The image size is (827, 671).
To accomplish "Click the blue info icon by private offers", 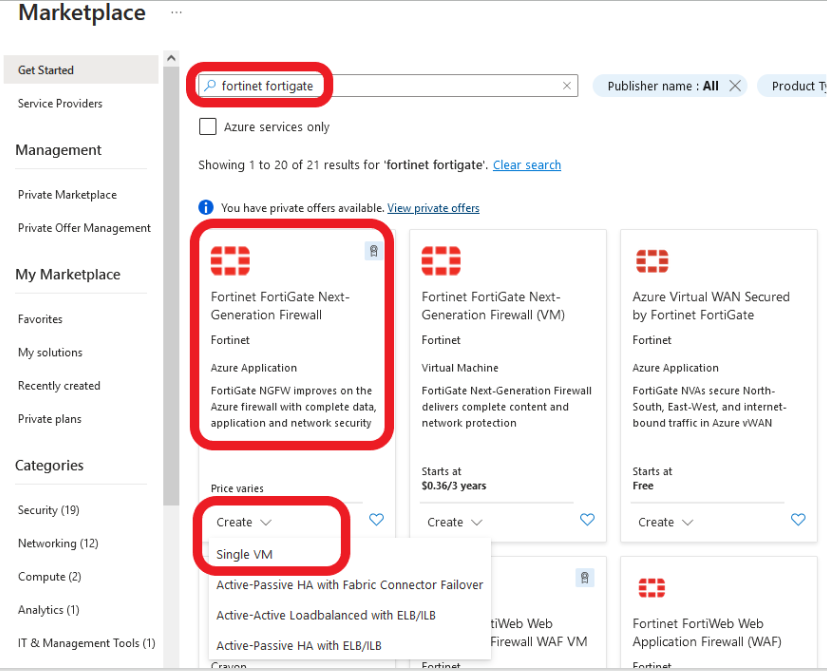I will [x=206, y=207].
